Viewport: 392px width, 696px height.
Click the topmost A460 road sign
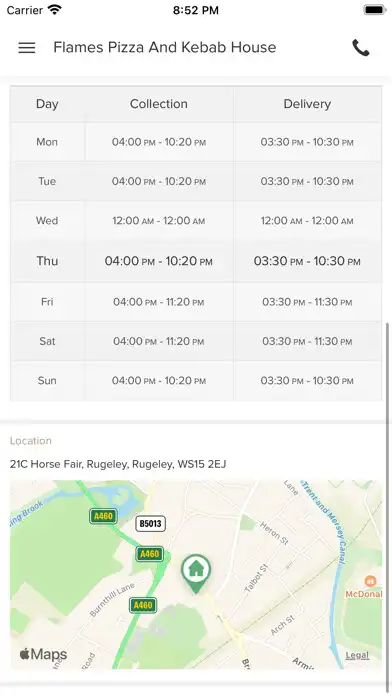103,516
